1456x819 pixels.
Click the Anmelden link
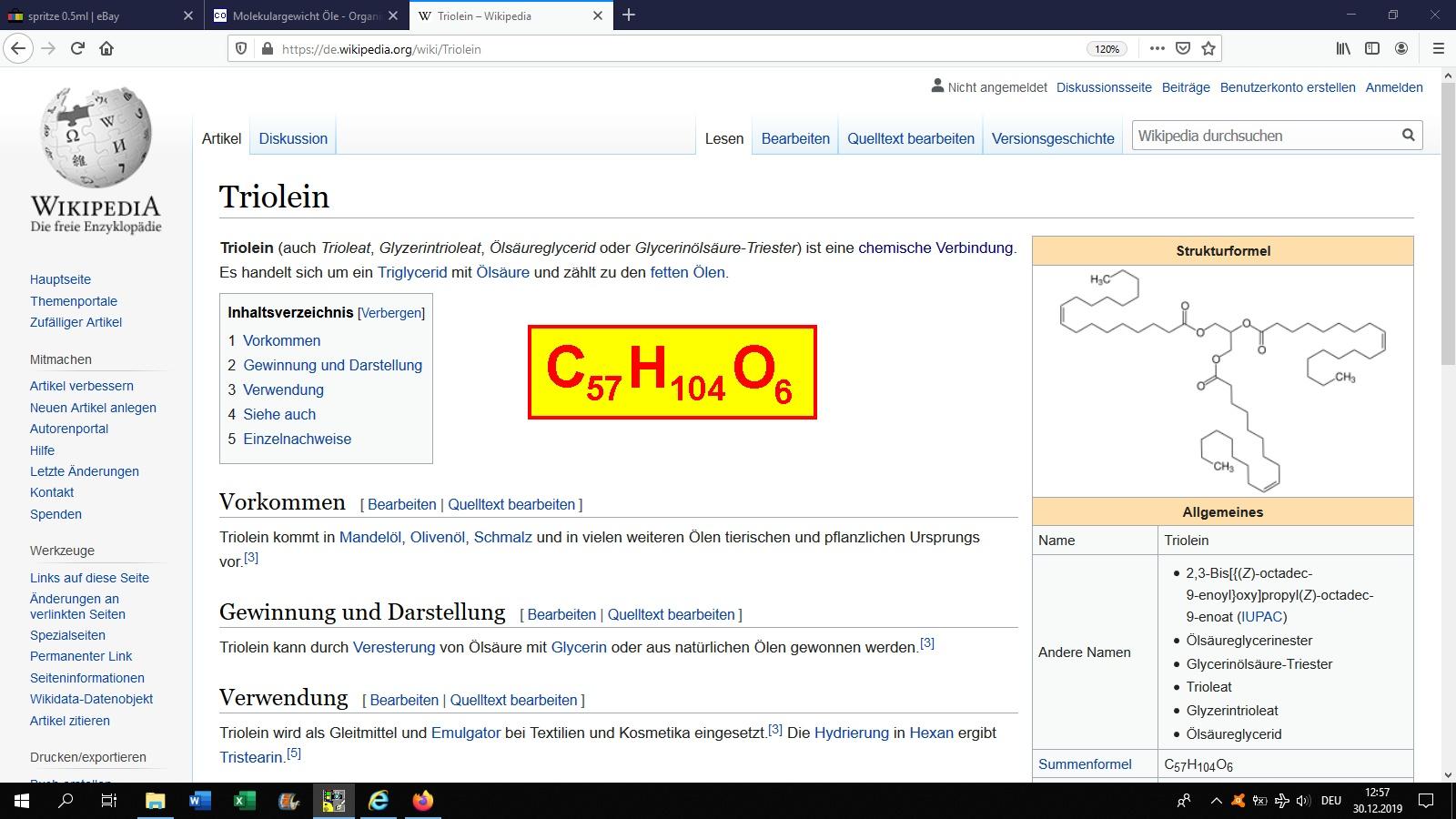(1394, 87)
